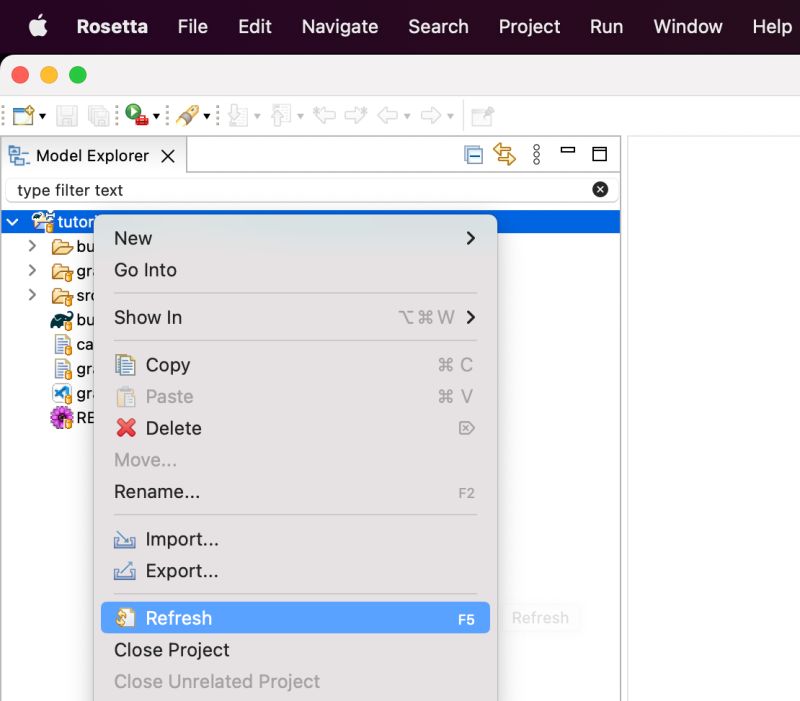Open the New submenu in context menu
The image size is (800, 701).
coord(295,238)
